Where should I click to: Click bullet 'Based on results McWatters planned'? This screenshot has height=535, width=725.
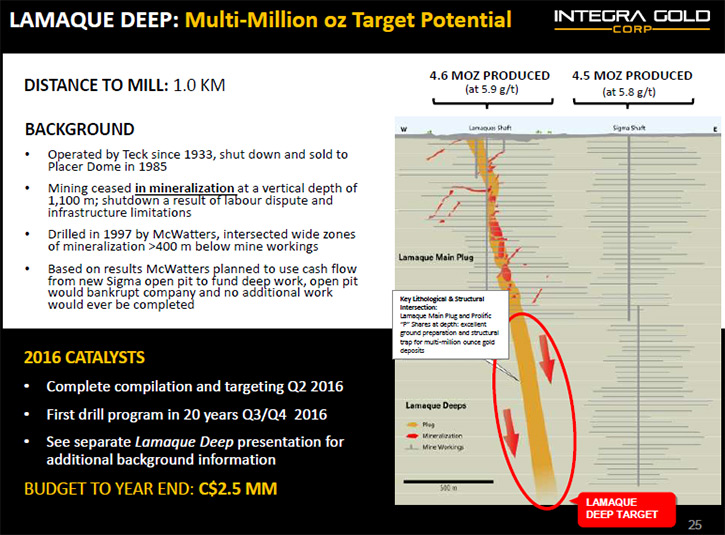(x=203, y=287)
